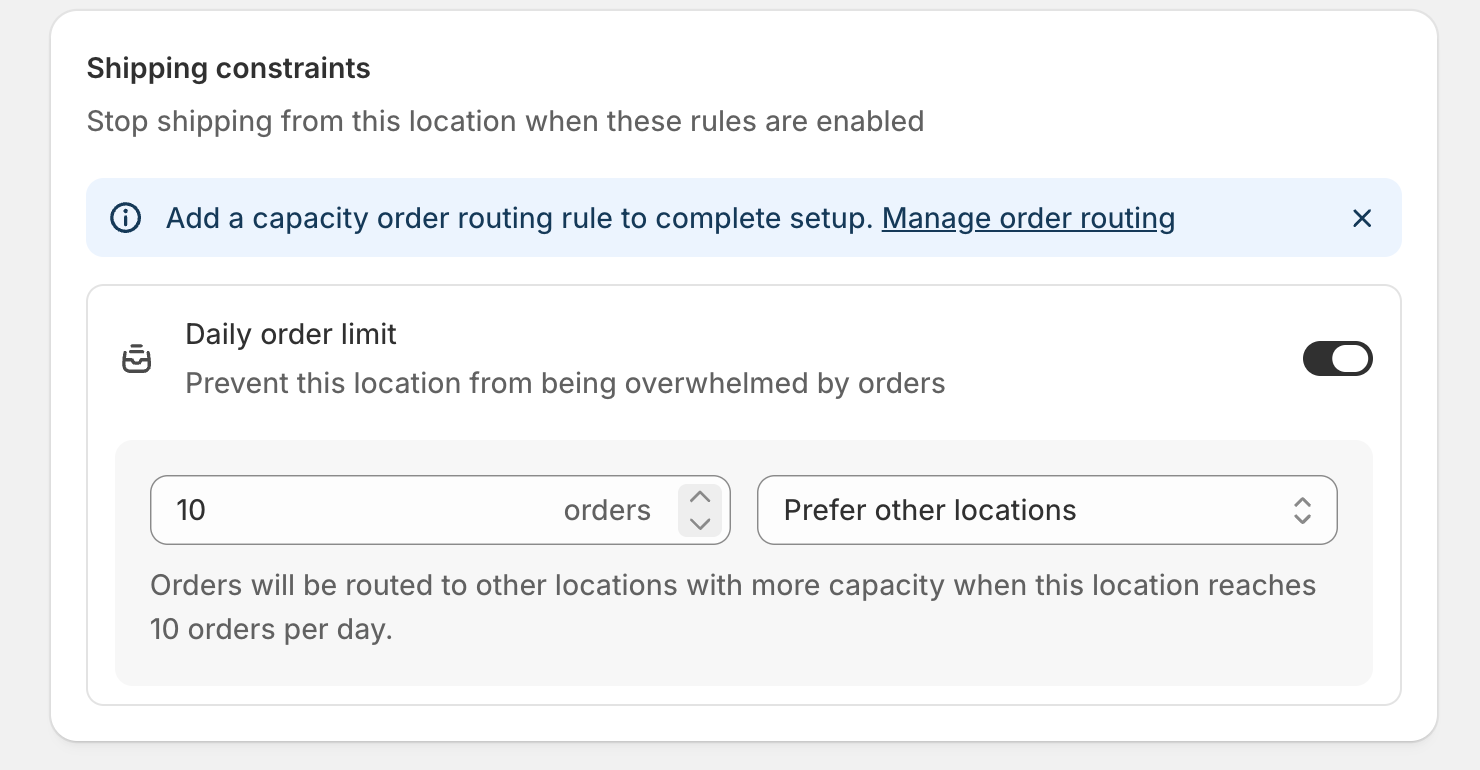
Task: Follow the Manage order routing hyperlink
Action: [x=1028, y=218]
